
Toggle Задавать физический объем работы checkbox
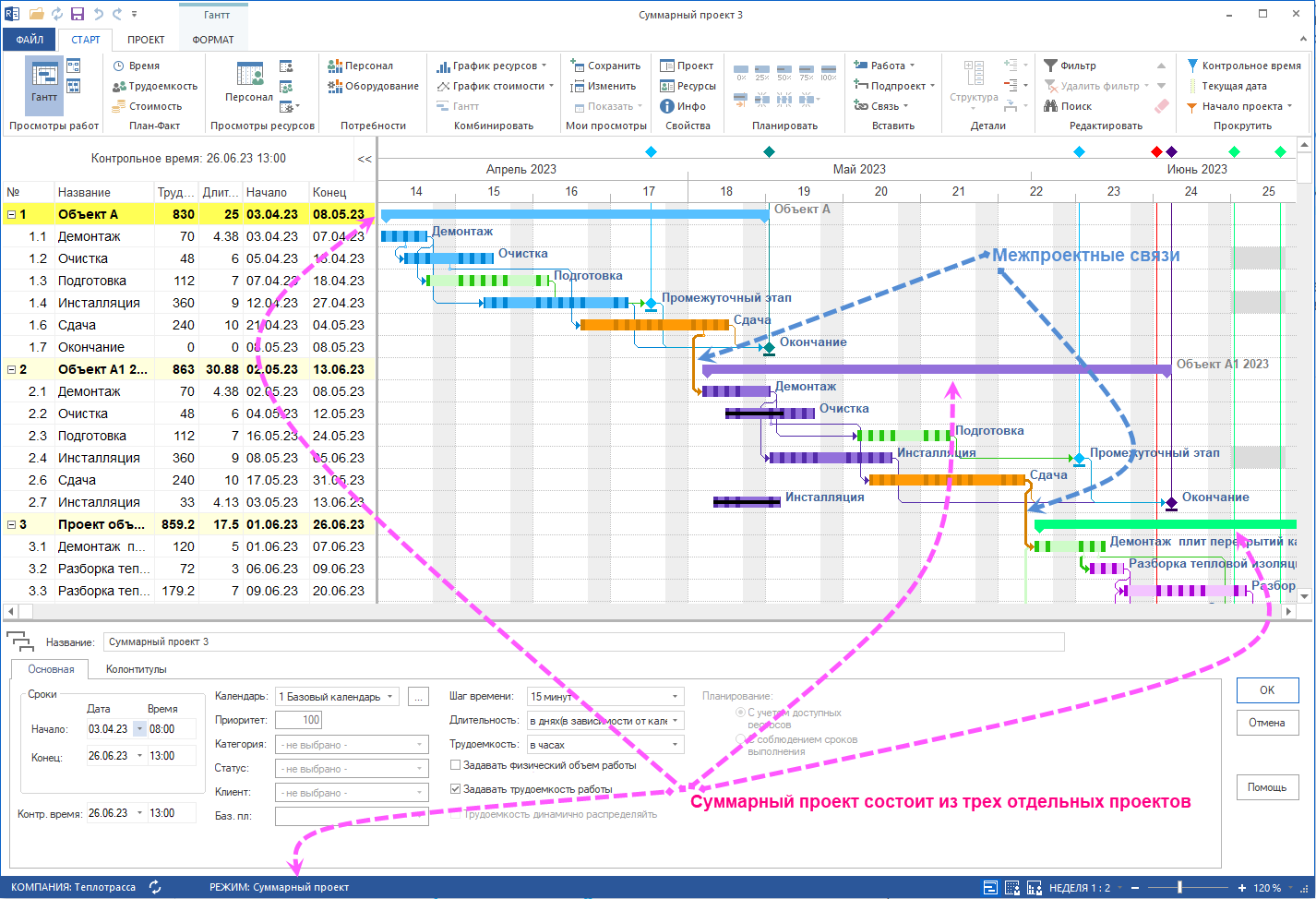point(455,765)
